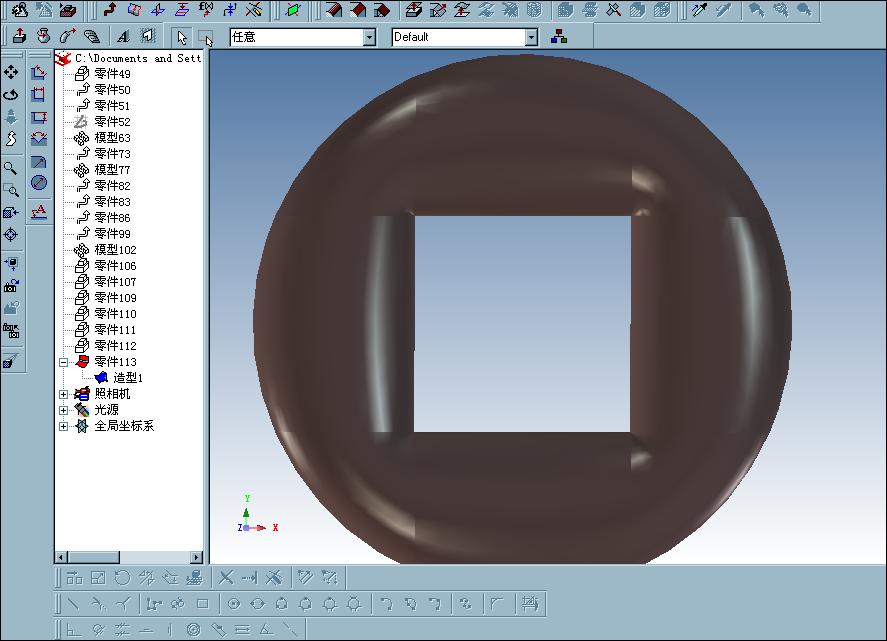Select 造型1 under 零件113
887x641 pixels.
pyautogui.click(x=128, y=378)
